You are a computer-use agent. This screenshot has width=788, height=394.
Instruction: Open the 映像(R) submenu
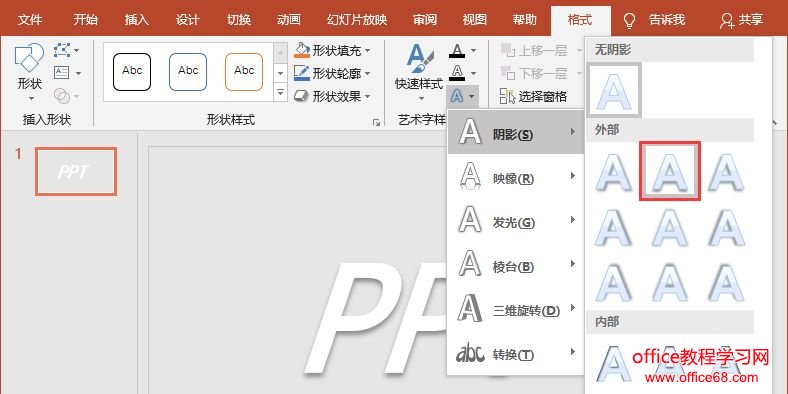coord(516,177)
